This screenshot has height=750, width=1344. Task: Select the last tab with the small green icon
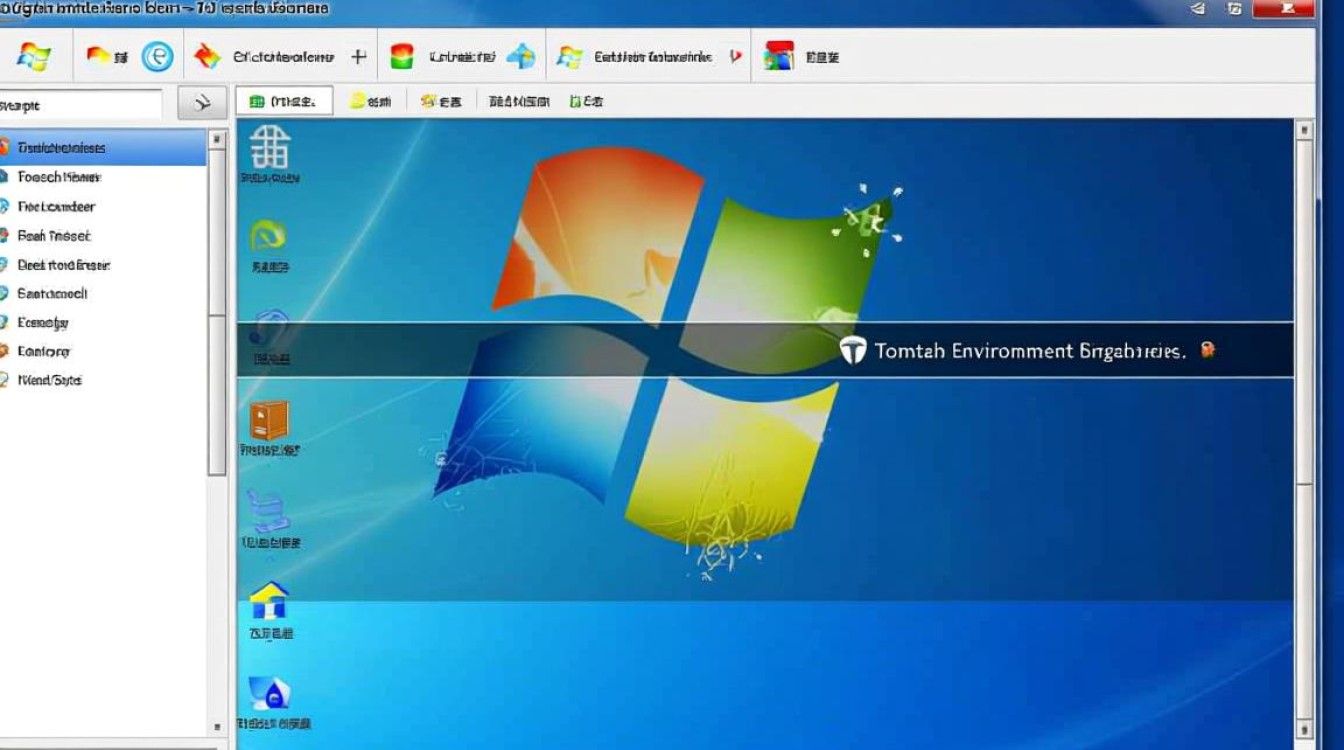pos(586,101)
